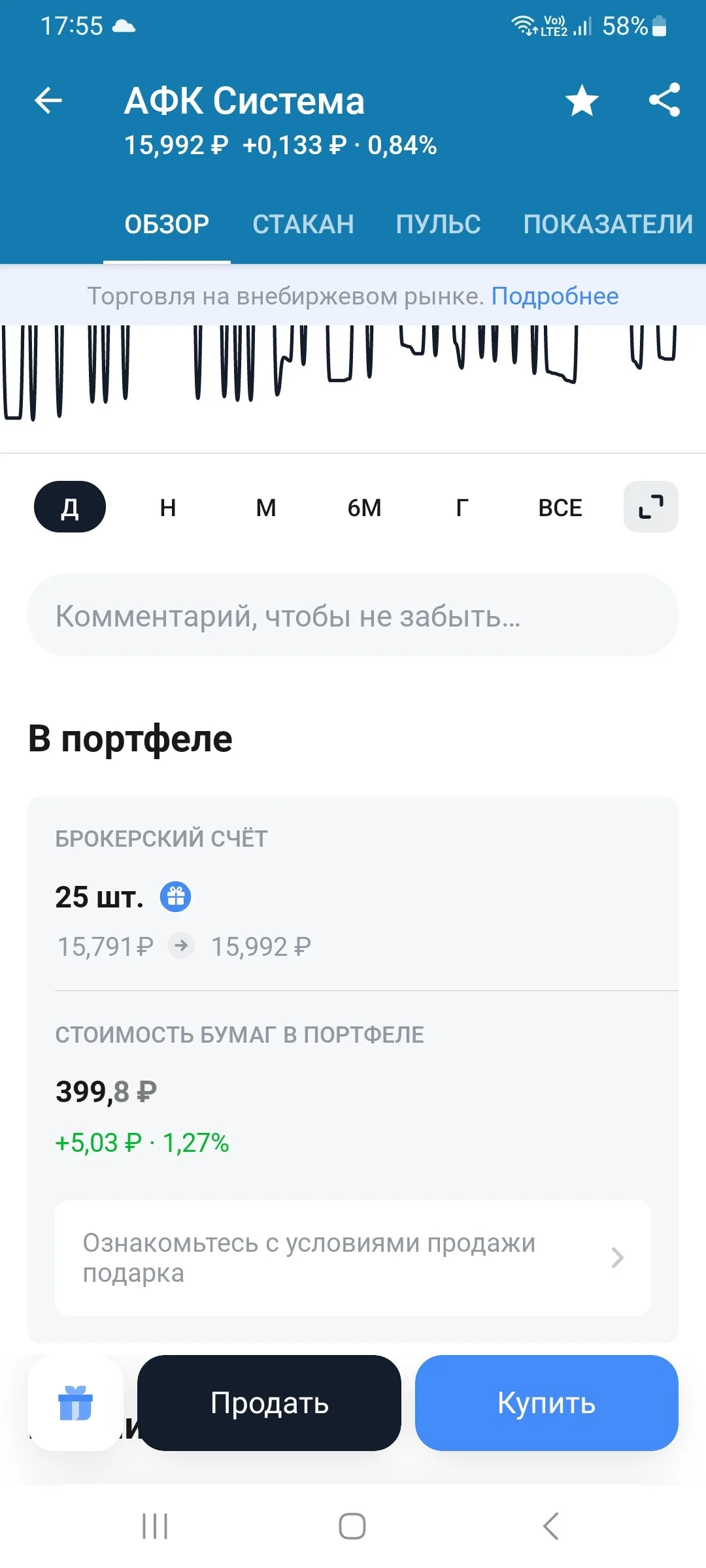This screenshot has height=1568, width=706.
Task: Open gift sale conditions chevron row
Action: [353, 1258]
